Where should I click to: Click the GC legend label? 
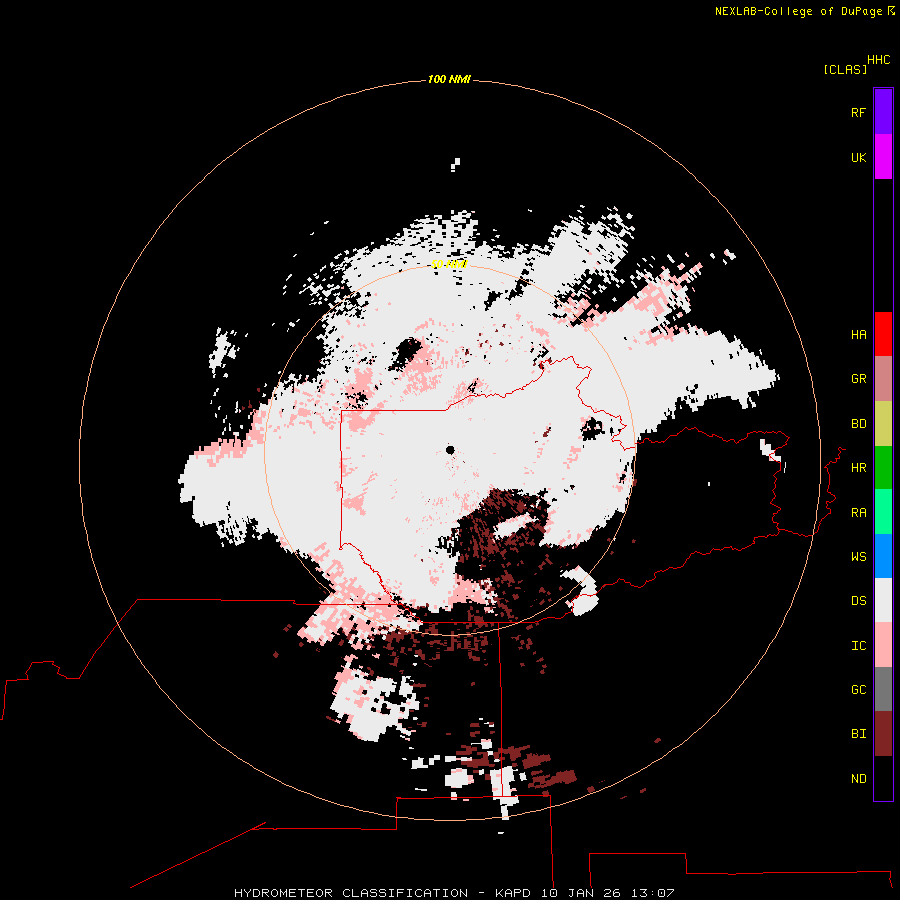[858, 690]
